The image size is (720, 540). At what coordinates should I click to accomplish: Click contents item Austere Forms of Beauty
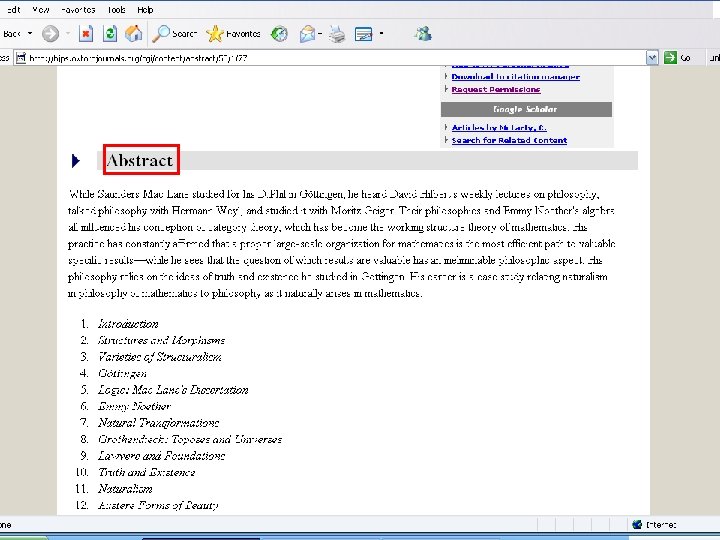(158, 506)
